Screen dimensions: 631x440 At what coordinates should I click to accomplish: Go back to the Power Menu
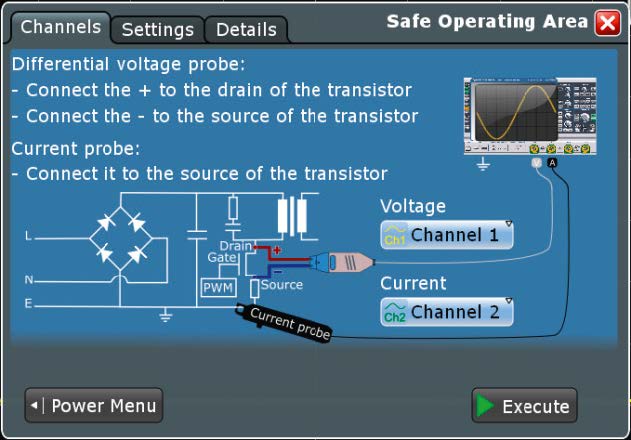coord(94,405)
